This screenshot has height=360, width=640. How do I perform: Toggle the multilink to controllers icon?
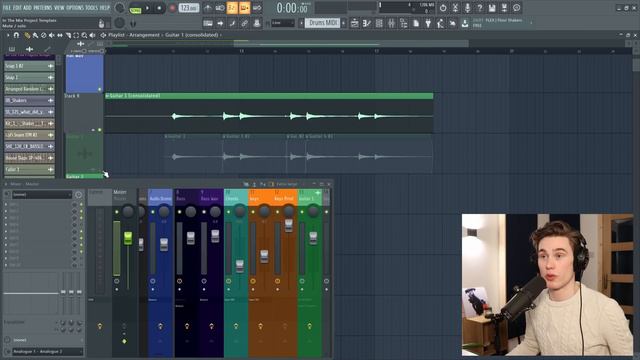pos(244,23)
